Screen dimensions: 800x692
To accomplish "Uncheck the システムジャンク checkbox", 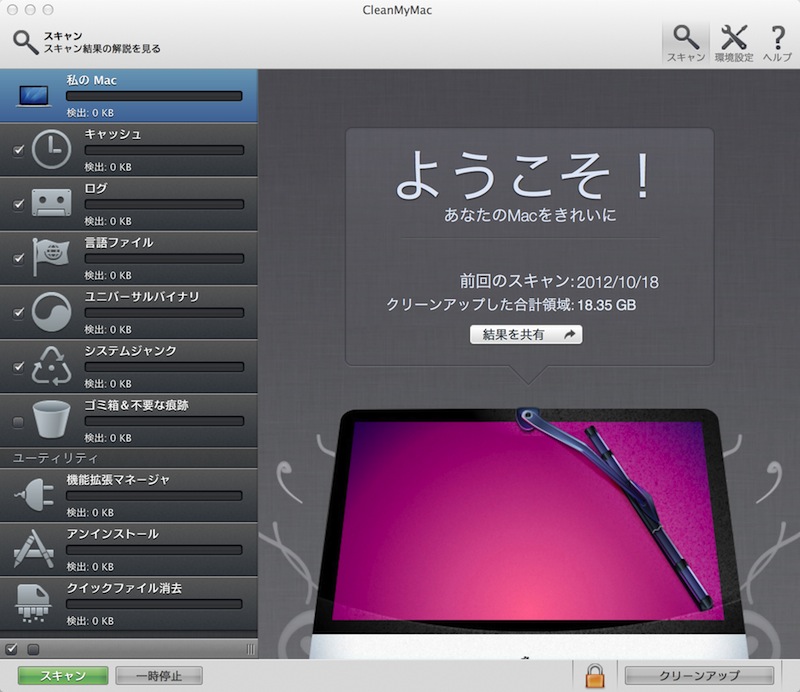I will [x=18, y=366].
